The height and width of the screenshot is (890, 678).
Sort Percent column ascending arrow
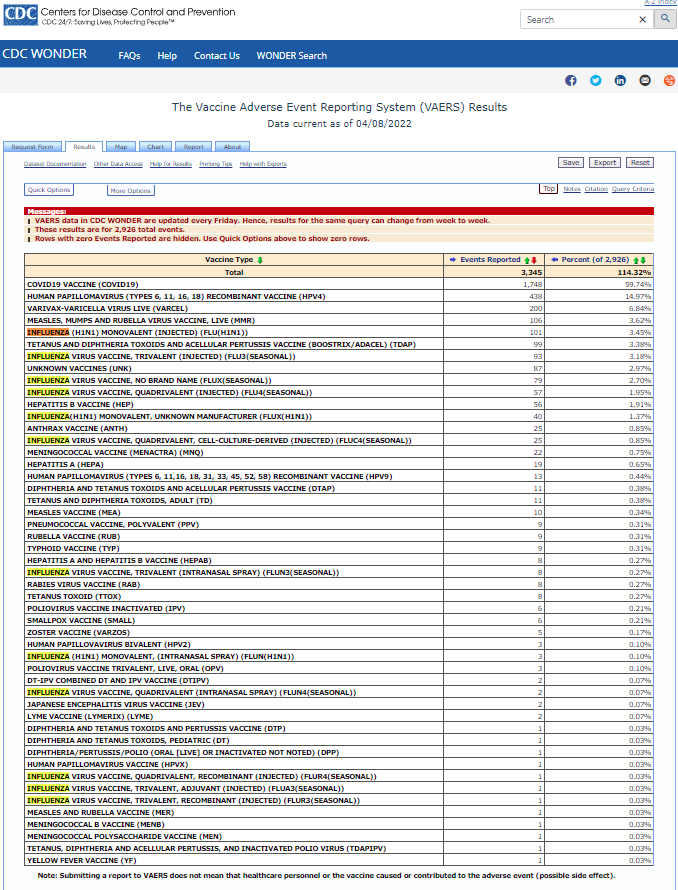pos(636,260)
